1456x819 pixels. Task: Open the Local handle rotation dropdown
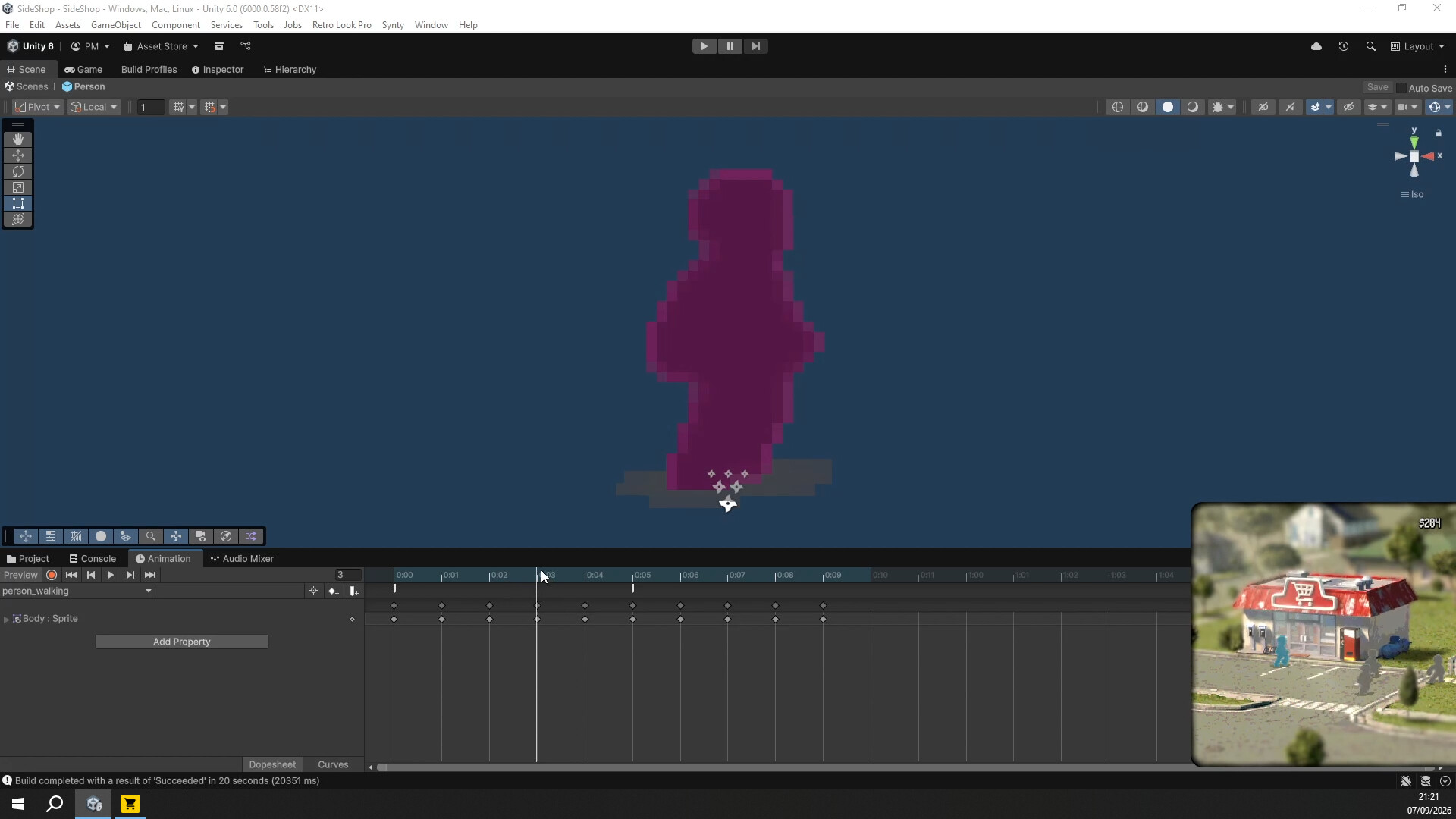point(94,108)
